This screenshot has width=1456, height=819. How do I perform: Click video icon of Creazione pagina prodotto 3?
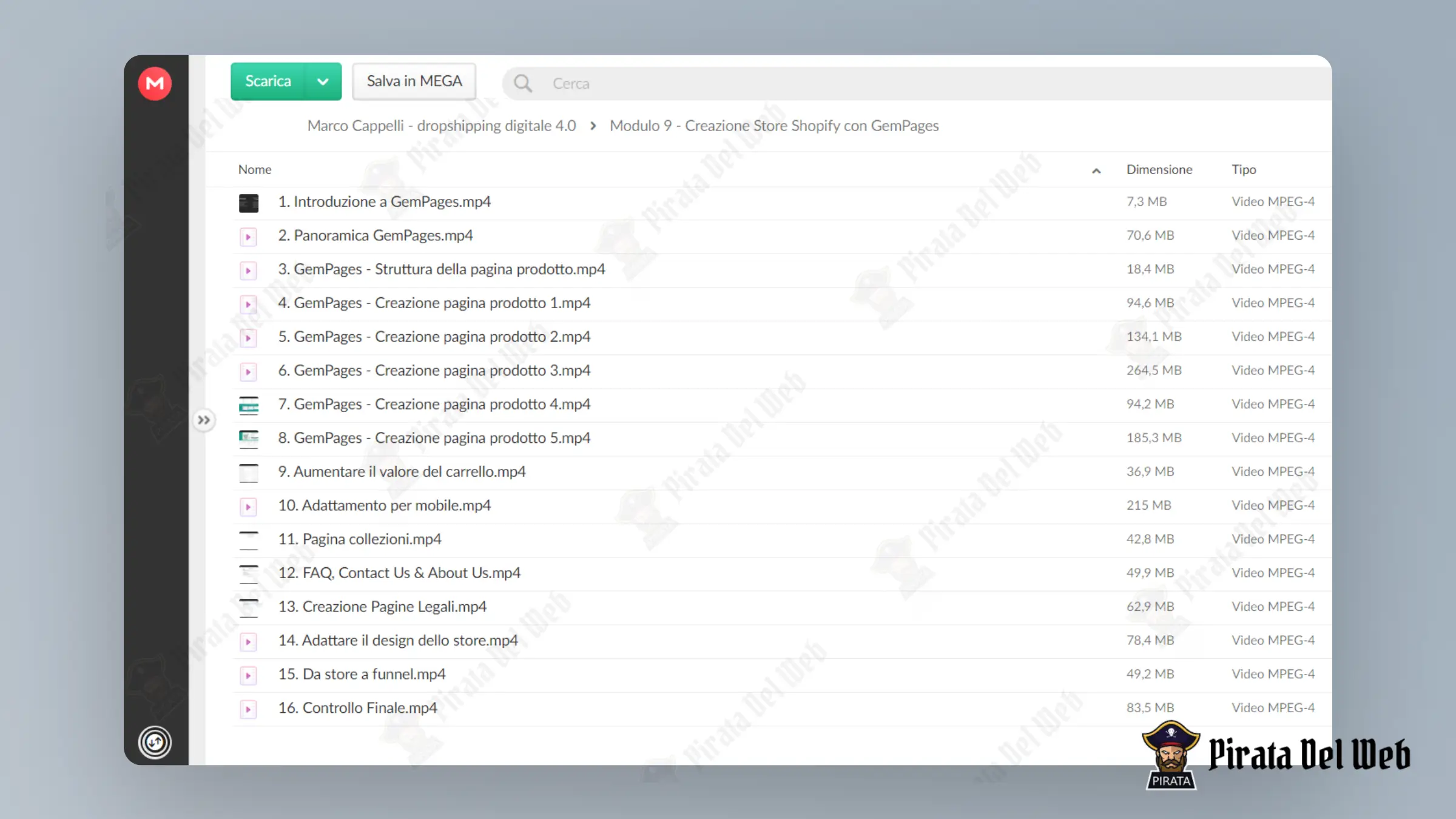point(248,372)
